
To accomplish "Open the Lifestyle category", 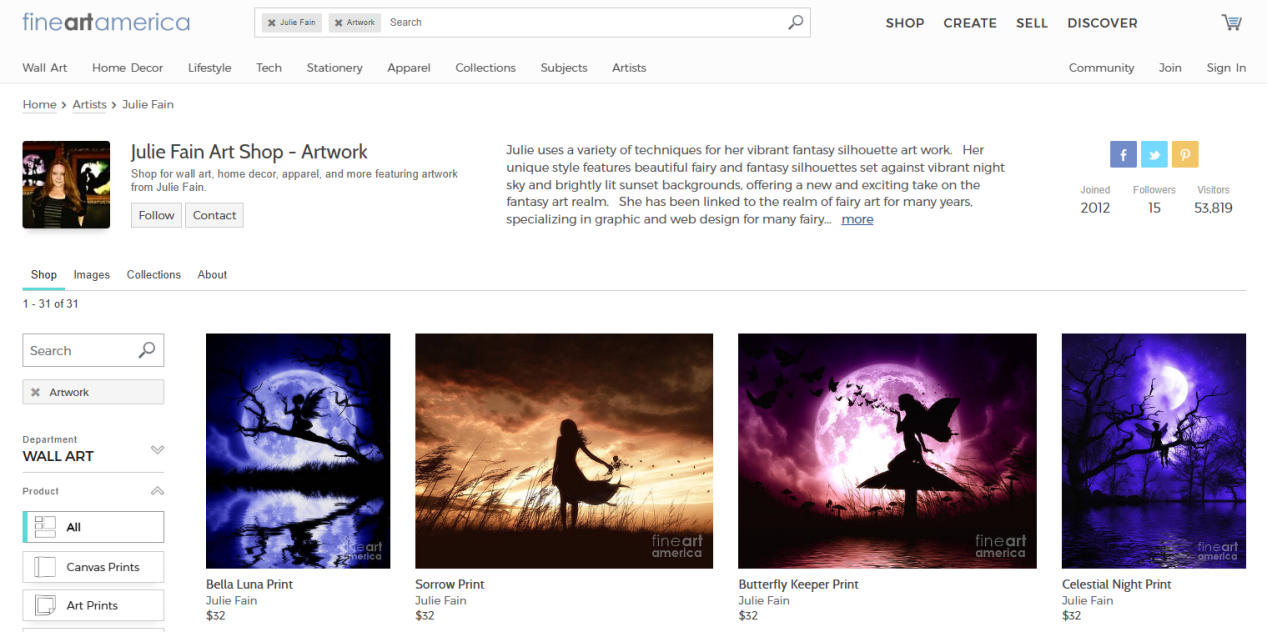I will click(x=209, y=68).
